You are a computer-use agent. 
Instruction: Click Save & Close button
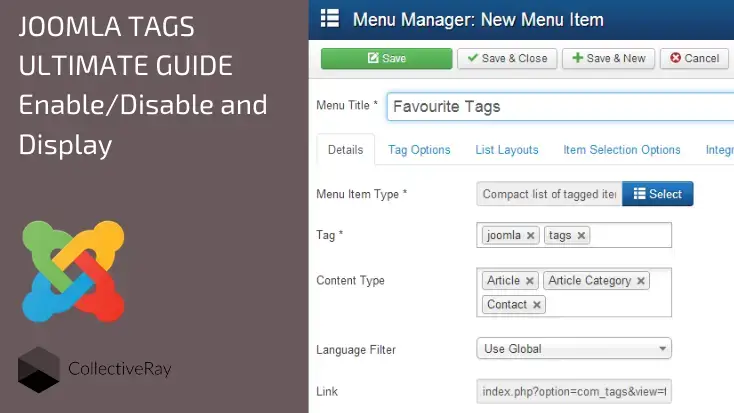tap(507, 59)
